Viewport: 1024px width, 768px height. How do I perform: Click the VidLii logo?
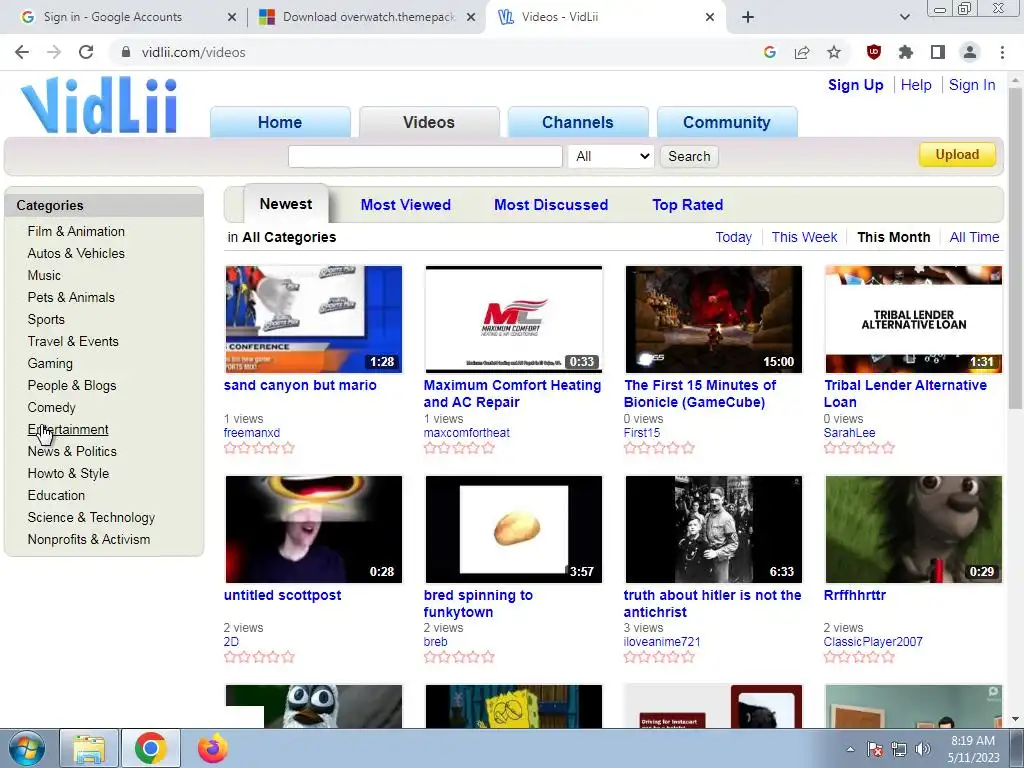point(99,106)
